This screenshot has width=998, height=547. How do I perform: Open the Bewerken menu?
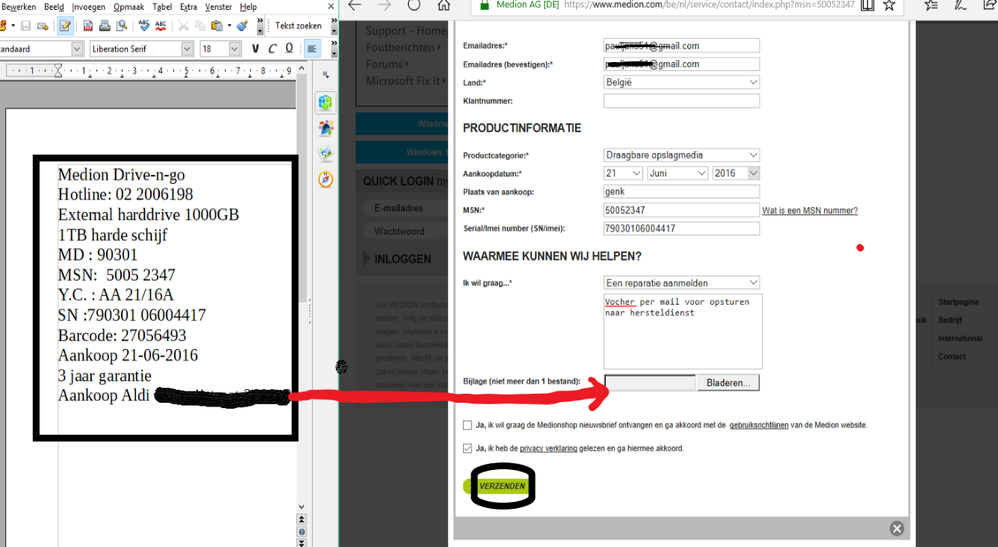tap(19, 6)
